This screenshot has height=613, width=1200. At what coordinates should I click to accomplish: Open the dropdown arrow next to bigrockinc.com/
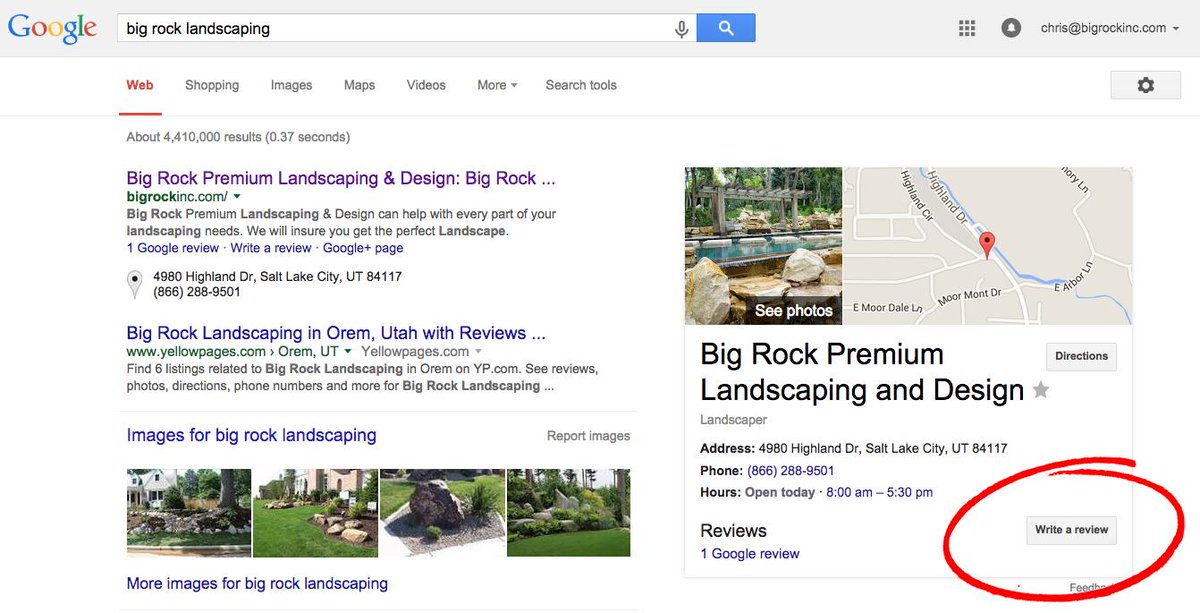coord(237,197)
